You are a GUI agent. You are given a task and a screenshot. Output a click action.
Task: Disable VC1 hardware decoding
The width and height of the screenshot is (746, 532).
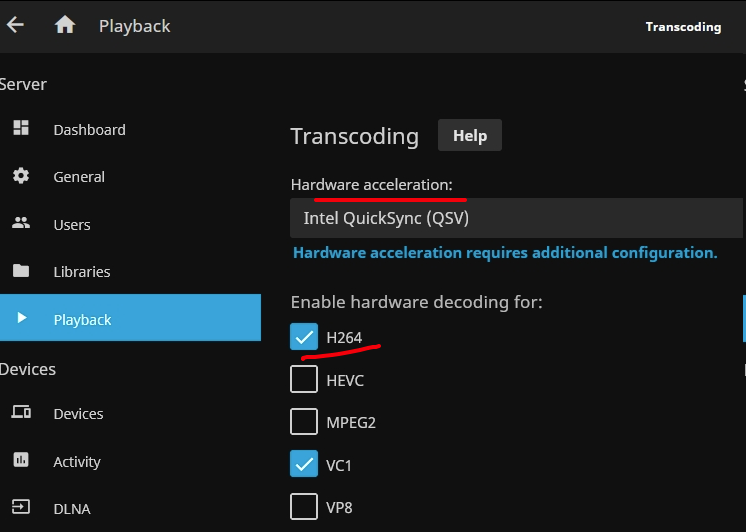coord(304,464)
